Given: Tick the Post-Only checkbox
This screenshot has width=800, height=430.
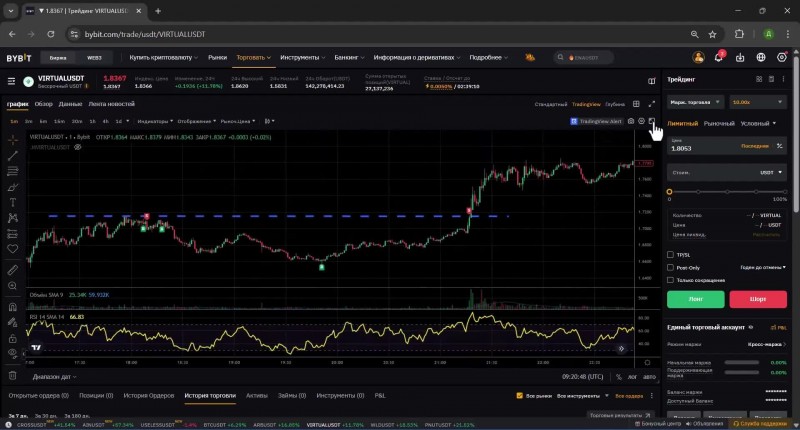Looking at the screenshot, I should (x=670, y=267).
